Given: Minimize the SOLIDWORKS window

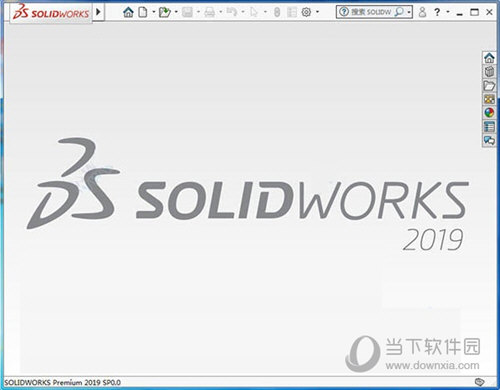Looking at the screenshot, I should pos(460,13).
